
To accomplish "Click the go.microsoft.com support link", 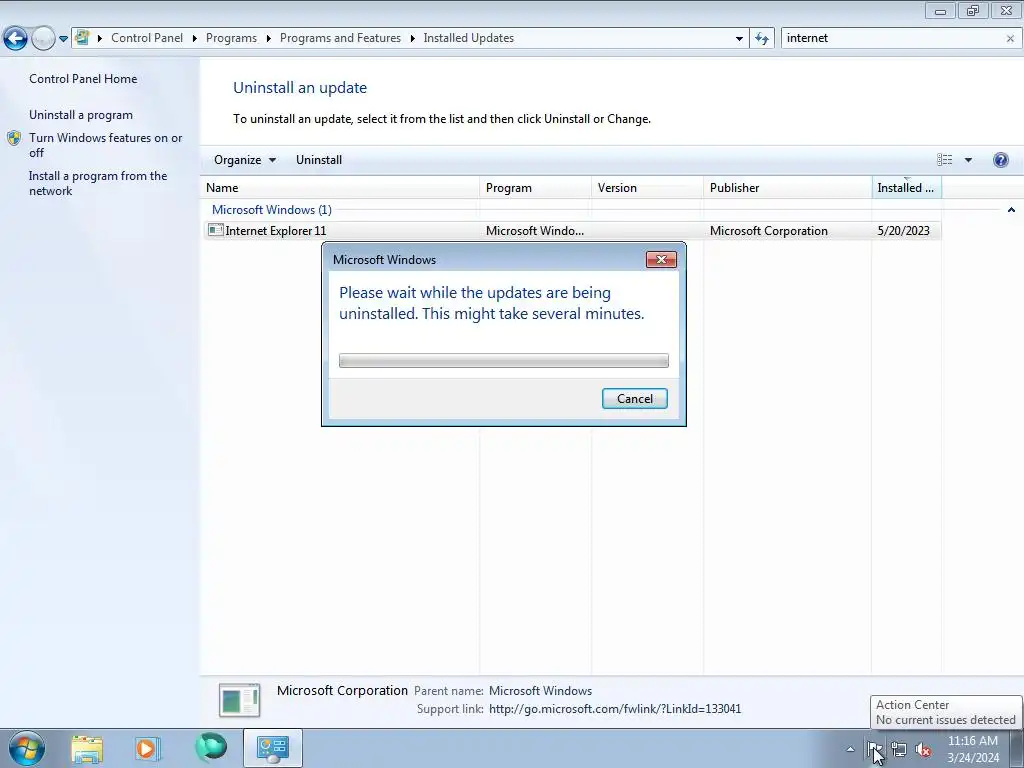I will coord(615,709).
